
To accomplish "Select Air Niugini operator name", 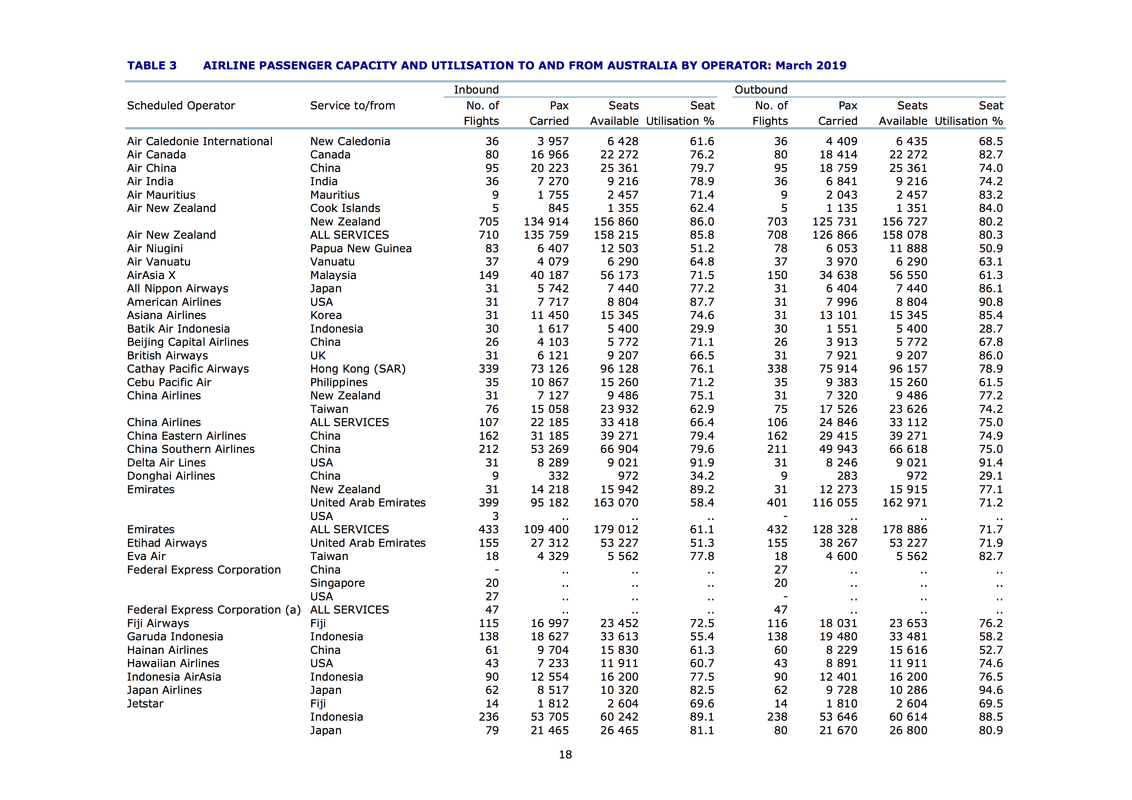I will click(x=154, y=248).
